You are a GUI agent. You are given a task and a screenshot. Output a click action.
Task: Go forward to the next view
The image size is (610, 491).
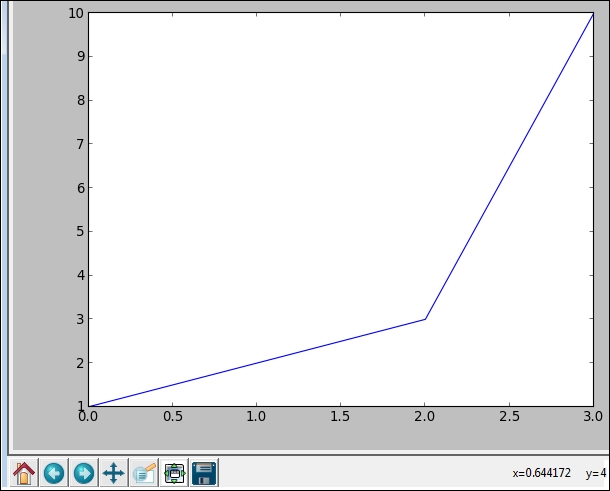click(84, 473)
